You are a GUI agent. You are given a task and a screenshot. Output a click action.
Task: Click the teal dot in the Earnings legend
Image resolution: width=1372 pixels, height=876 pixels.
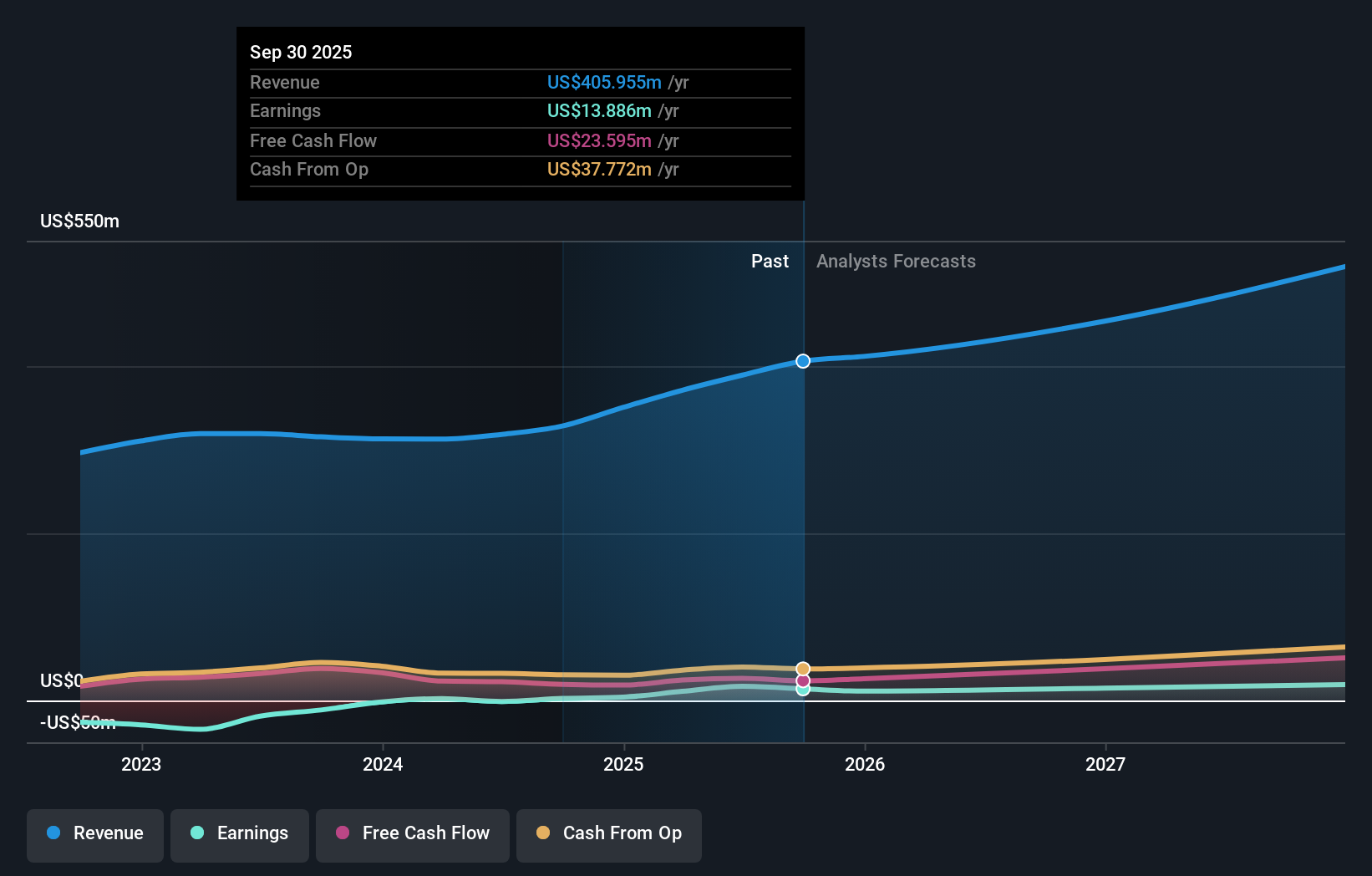pos(198,833)
